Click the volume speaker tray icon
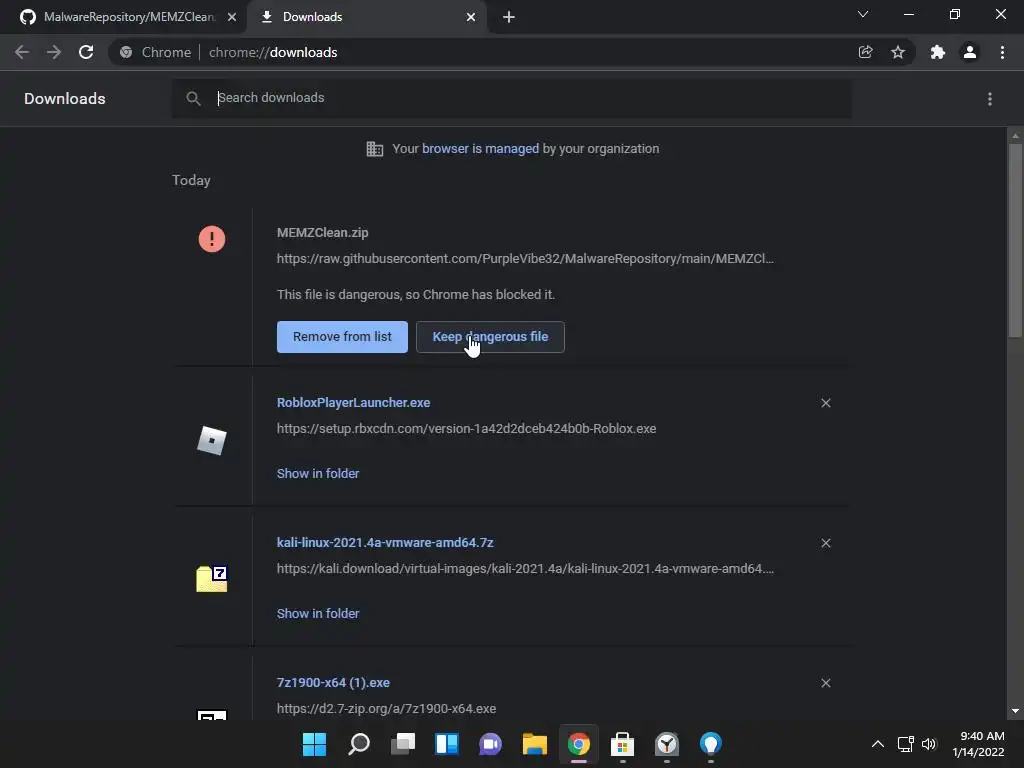 click(x=929, y=744)
